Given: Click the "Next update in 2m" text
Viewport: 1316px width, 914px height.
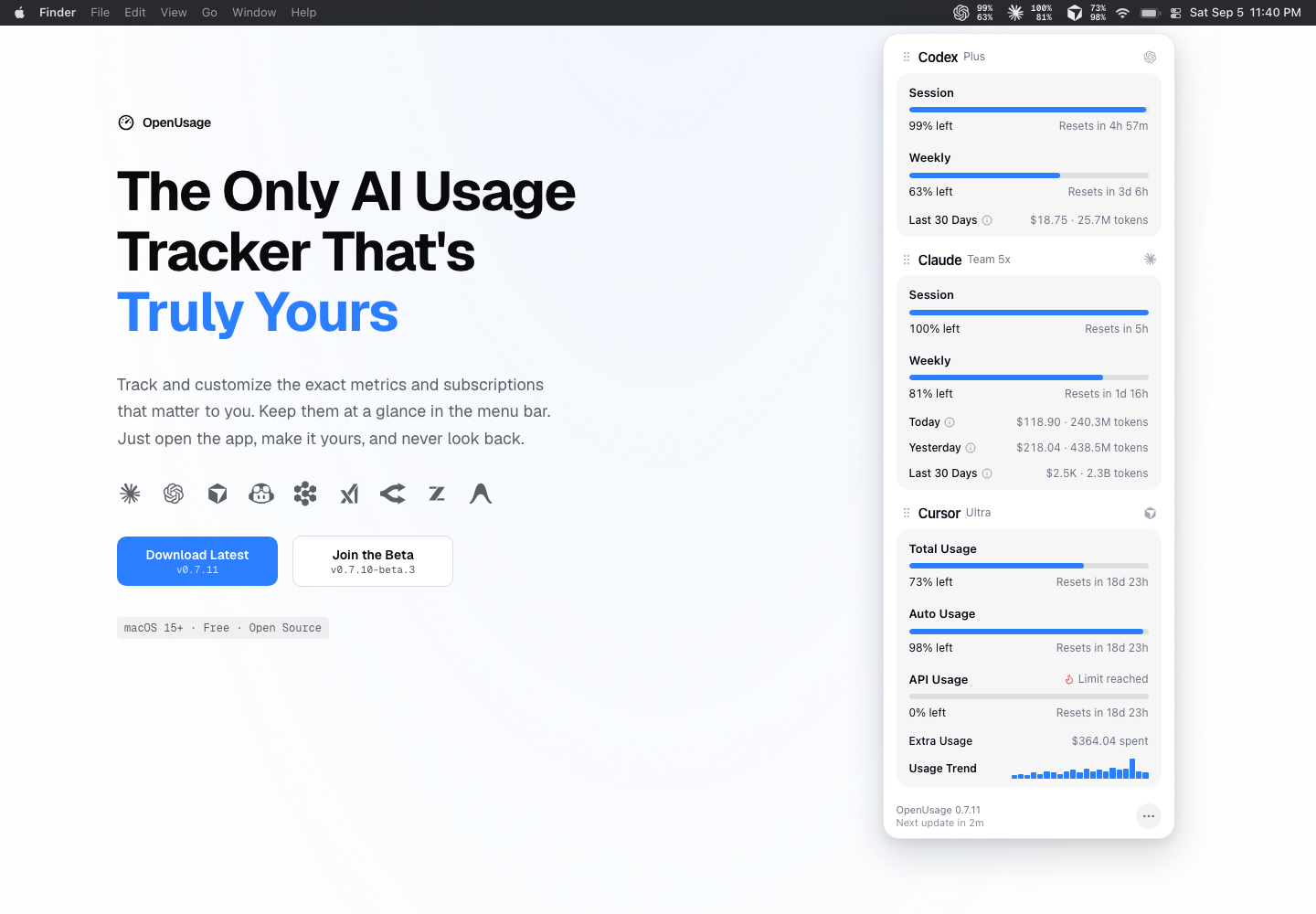Looking at the screenshot, I should [939, 824].
